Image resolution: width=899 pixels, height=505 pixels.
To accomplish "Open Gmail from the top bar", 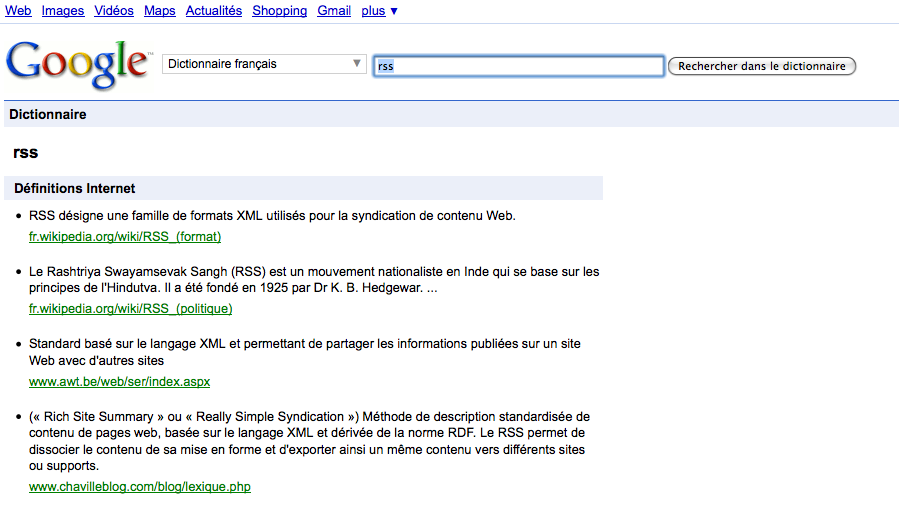I will 334,11.
